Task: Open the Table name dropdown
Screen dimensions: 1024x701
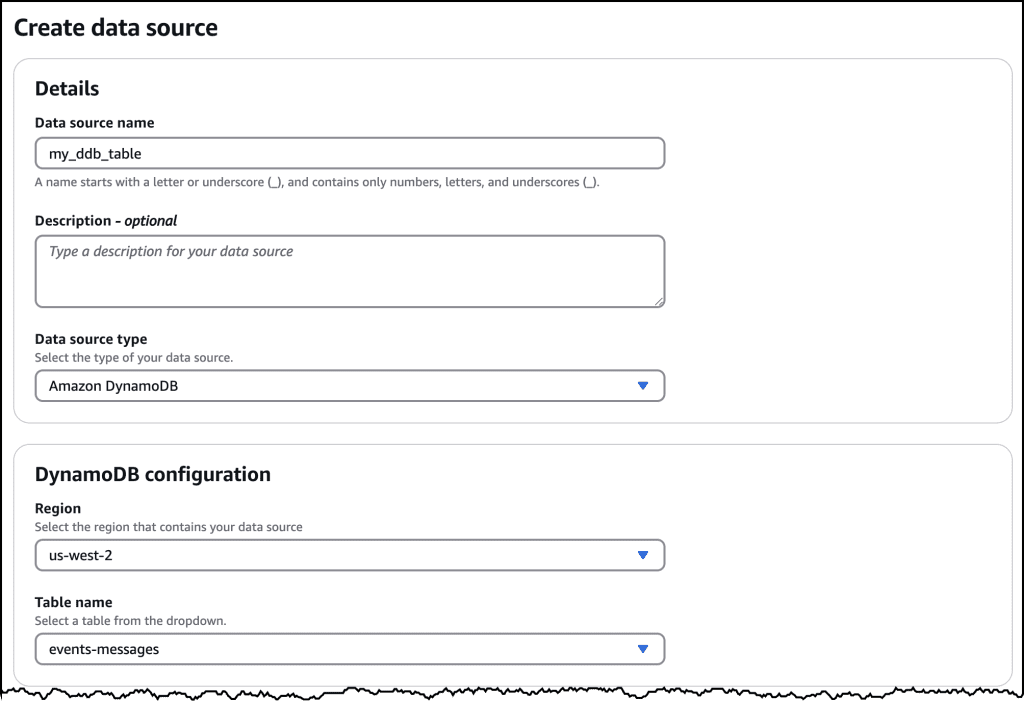Action: [350, 648]
